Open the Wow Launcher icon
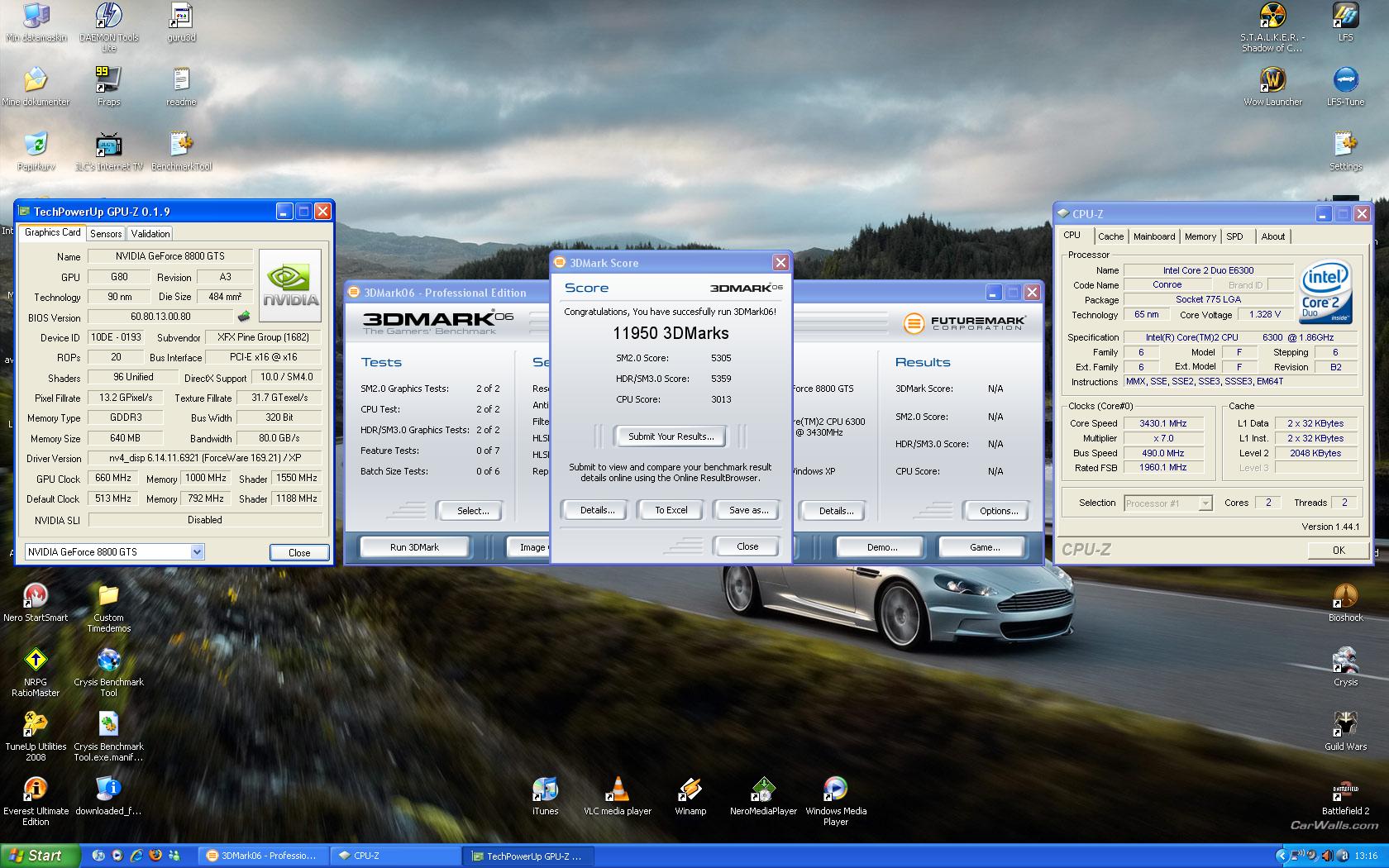 (x=1272, y=86)
